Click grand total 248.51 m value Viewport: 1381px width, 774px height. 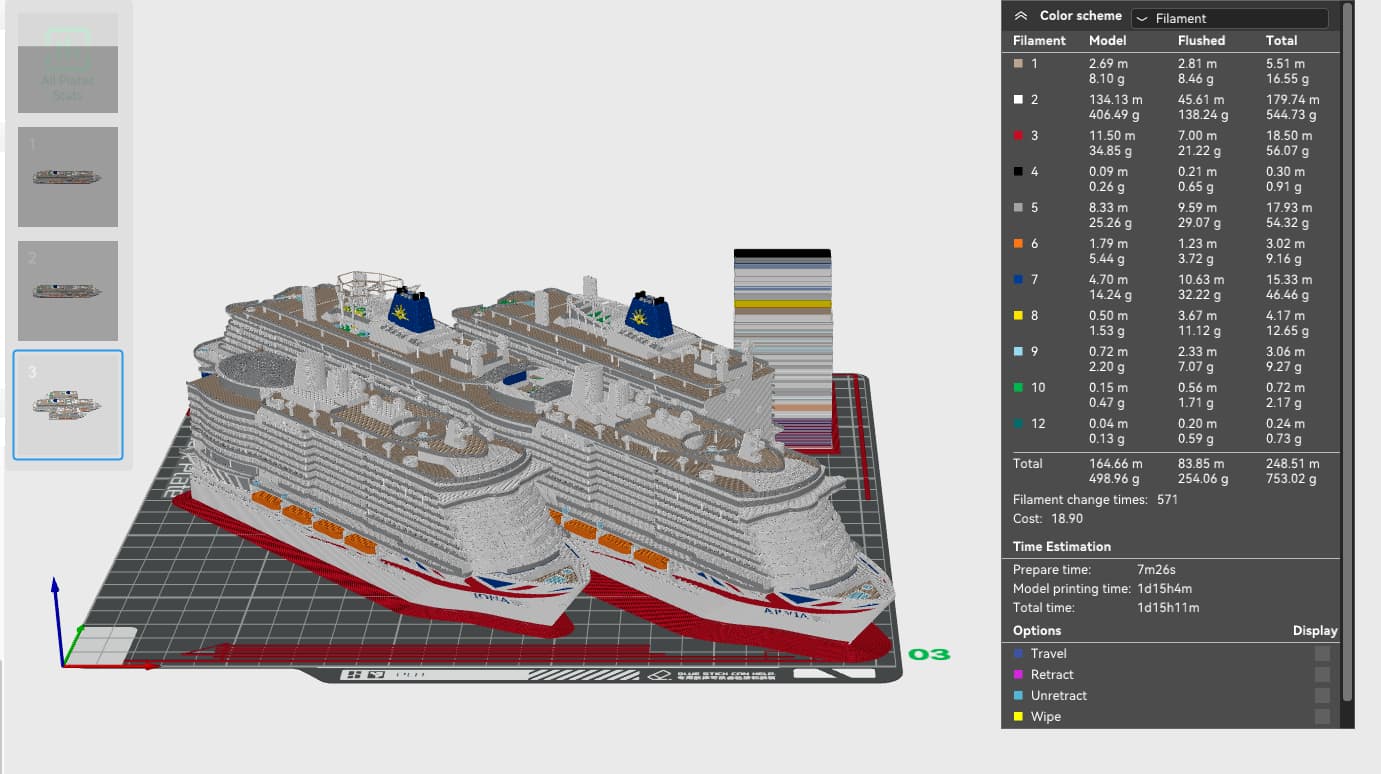tap(1293, 463)
